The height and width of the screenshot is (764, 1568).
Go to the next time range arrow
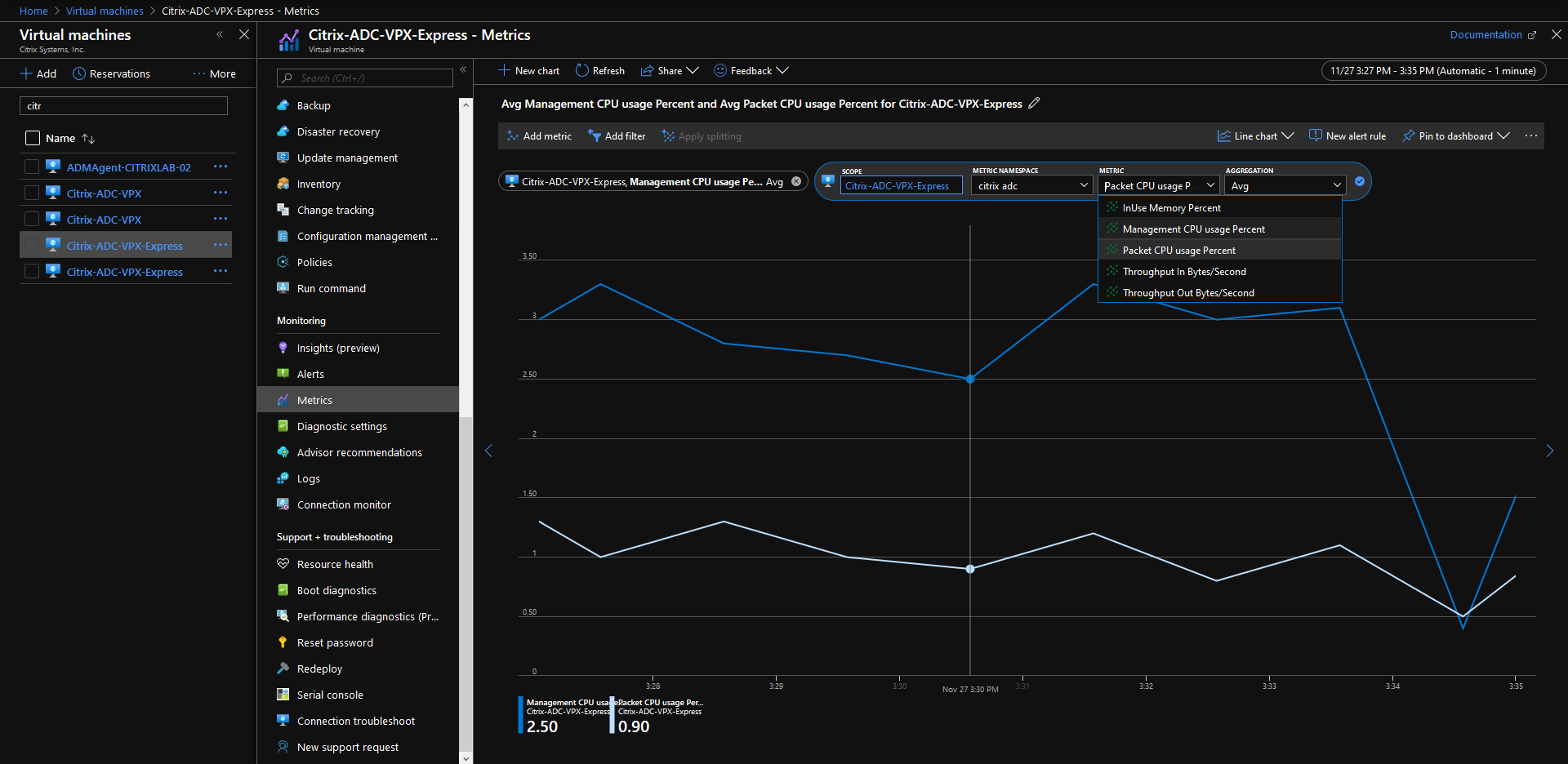coord(1549,451)
